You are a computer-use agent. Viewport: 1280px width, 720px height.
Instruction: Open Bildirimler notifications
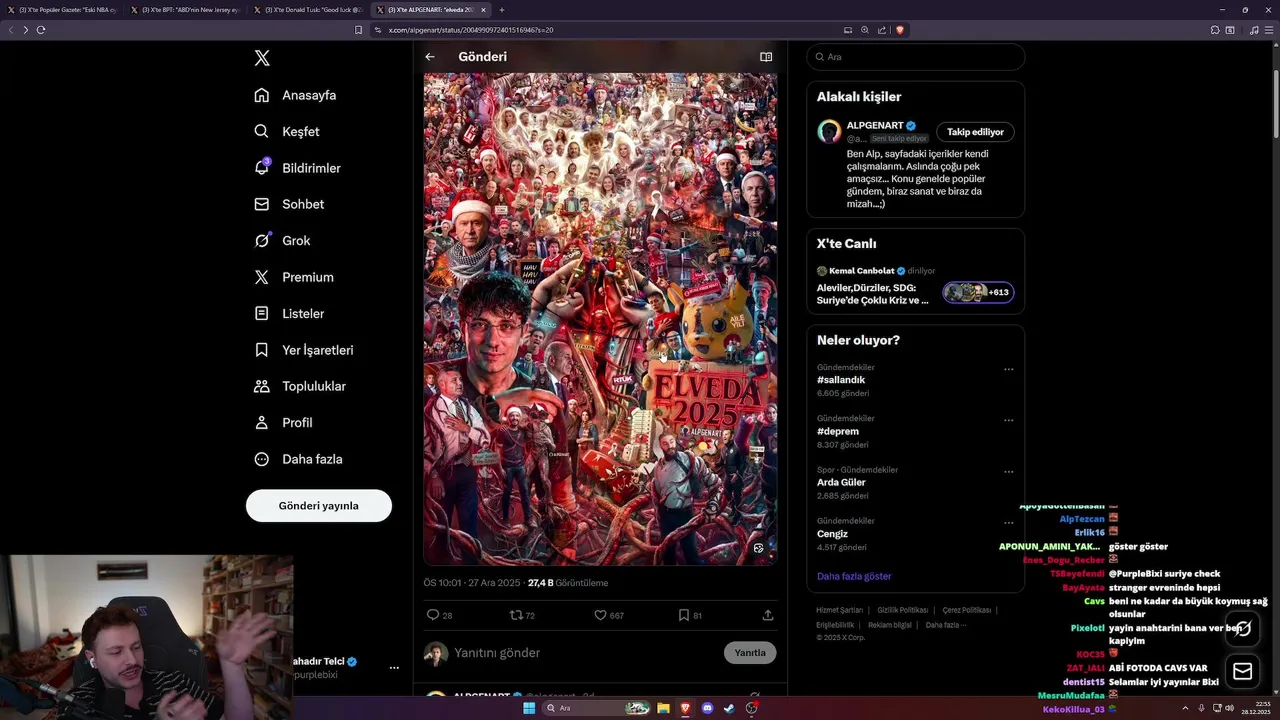point(297,168)
